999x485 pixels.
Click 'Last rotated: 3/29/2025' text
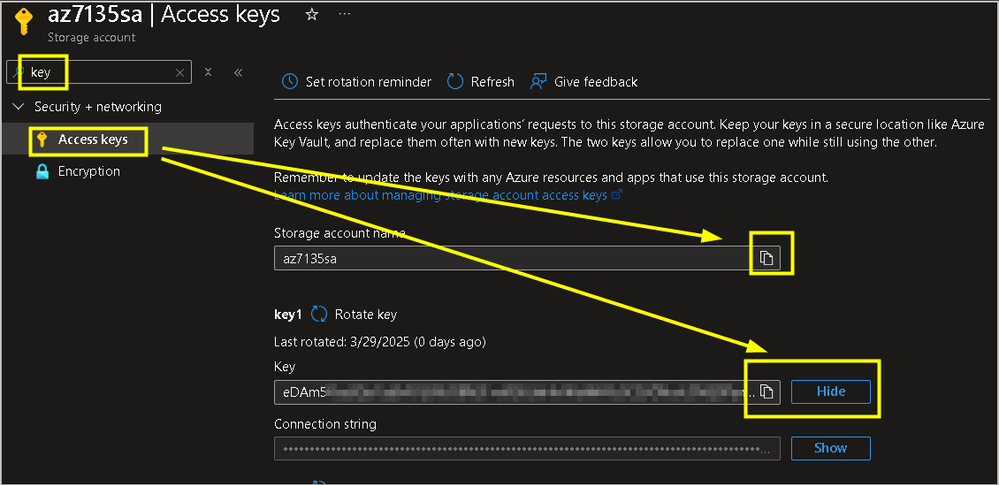pos(380,342)
